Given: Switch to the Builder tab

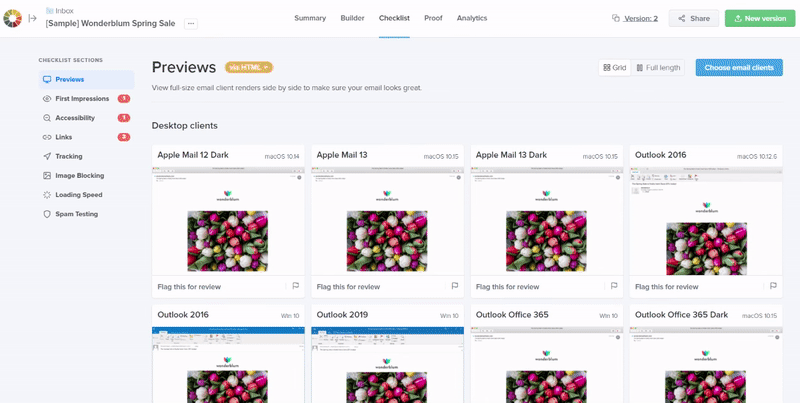Looking at the screenshot, I should [353, 18].
